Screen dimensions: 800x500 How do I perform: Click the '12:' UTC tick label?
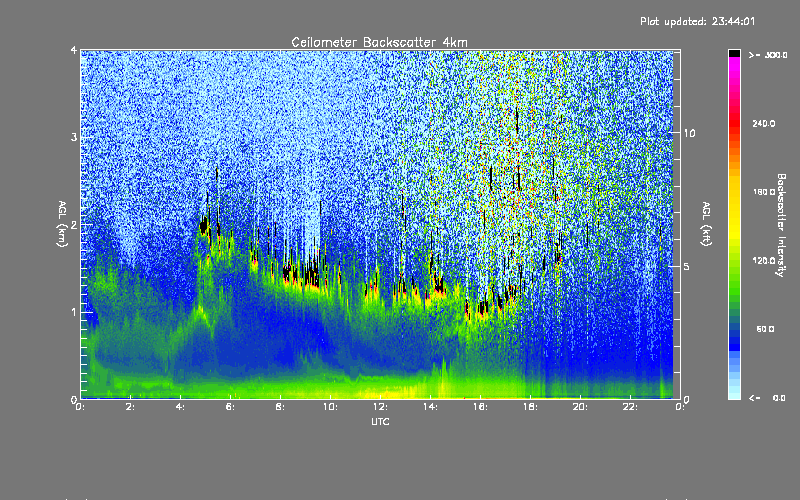(x=380, y=407)
